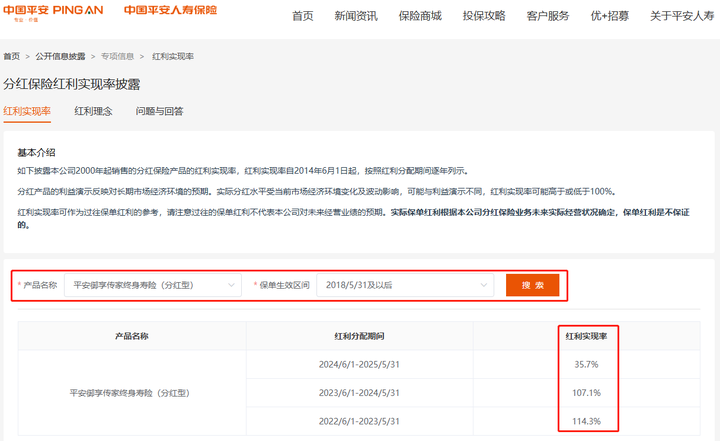Open 投保攻略 navigation item

coord(484,16)
